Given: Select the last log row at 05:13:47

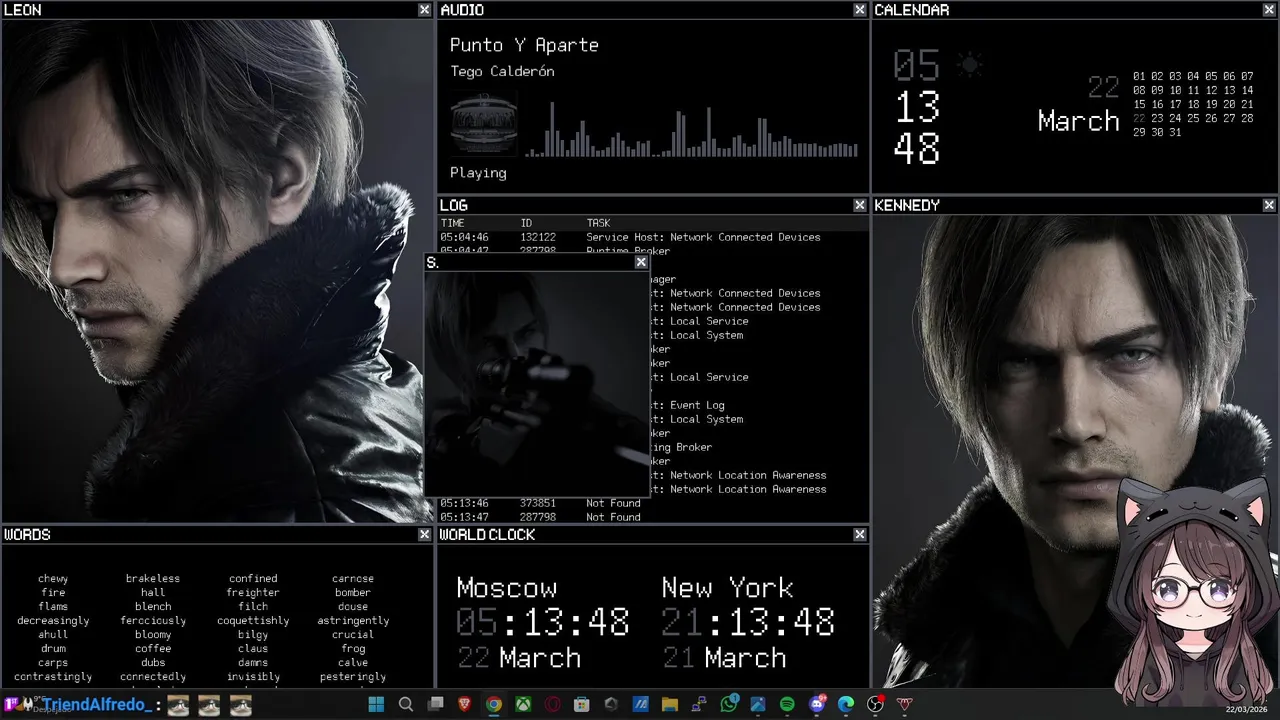Looking at the screenshot, I should (654, 517).
